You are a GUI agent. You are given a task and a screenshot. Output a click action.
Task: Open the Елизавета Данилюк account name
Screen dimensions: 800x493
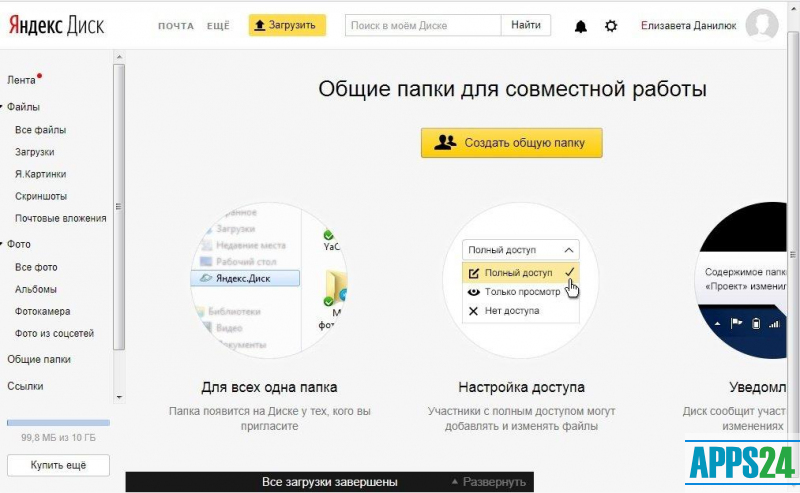[689, 26]
